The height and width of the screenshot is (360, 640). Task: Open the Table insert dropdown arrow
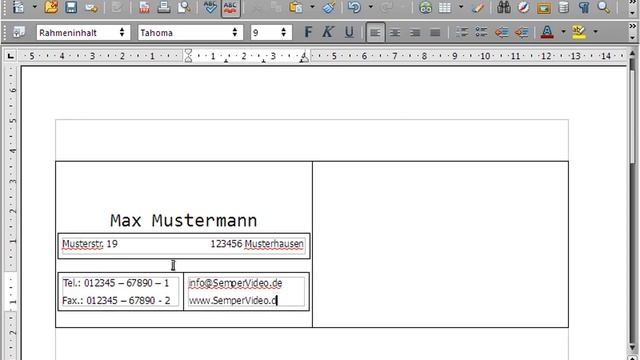(x=461, y=7)
